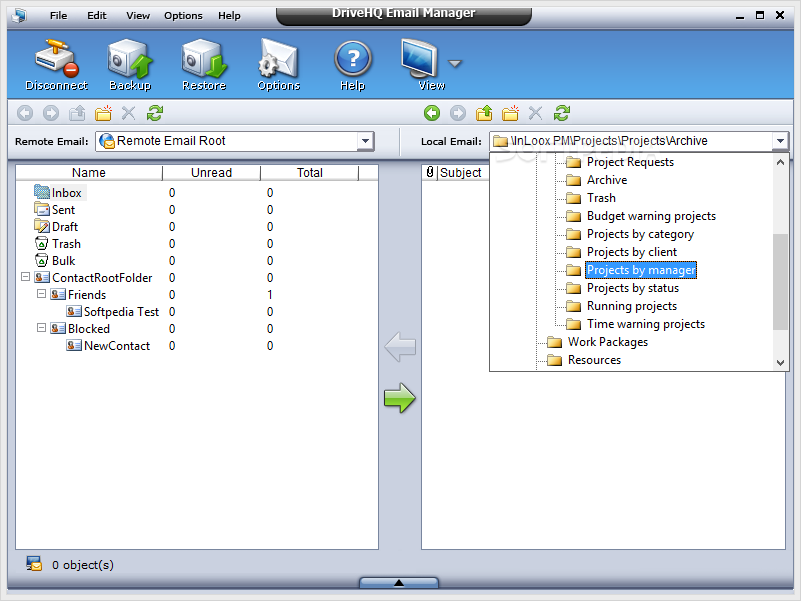Create new folder in local pane
The width and height of the screenshot is (801, 601).
510,113
